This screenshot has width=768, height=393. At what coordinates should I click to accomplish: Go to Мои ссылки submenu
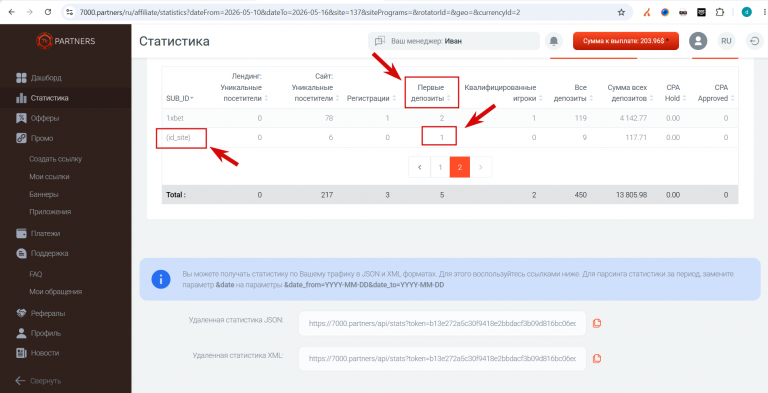point(49,176)
